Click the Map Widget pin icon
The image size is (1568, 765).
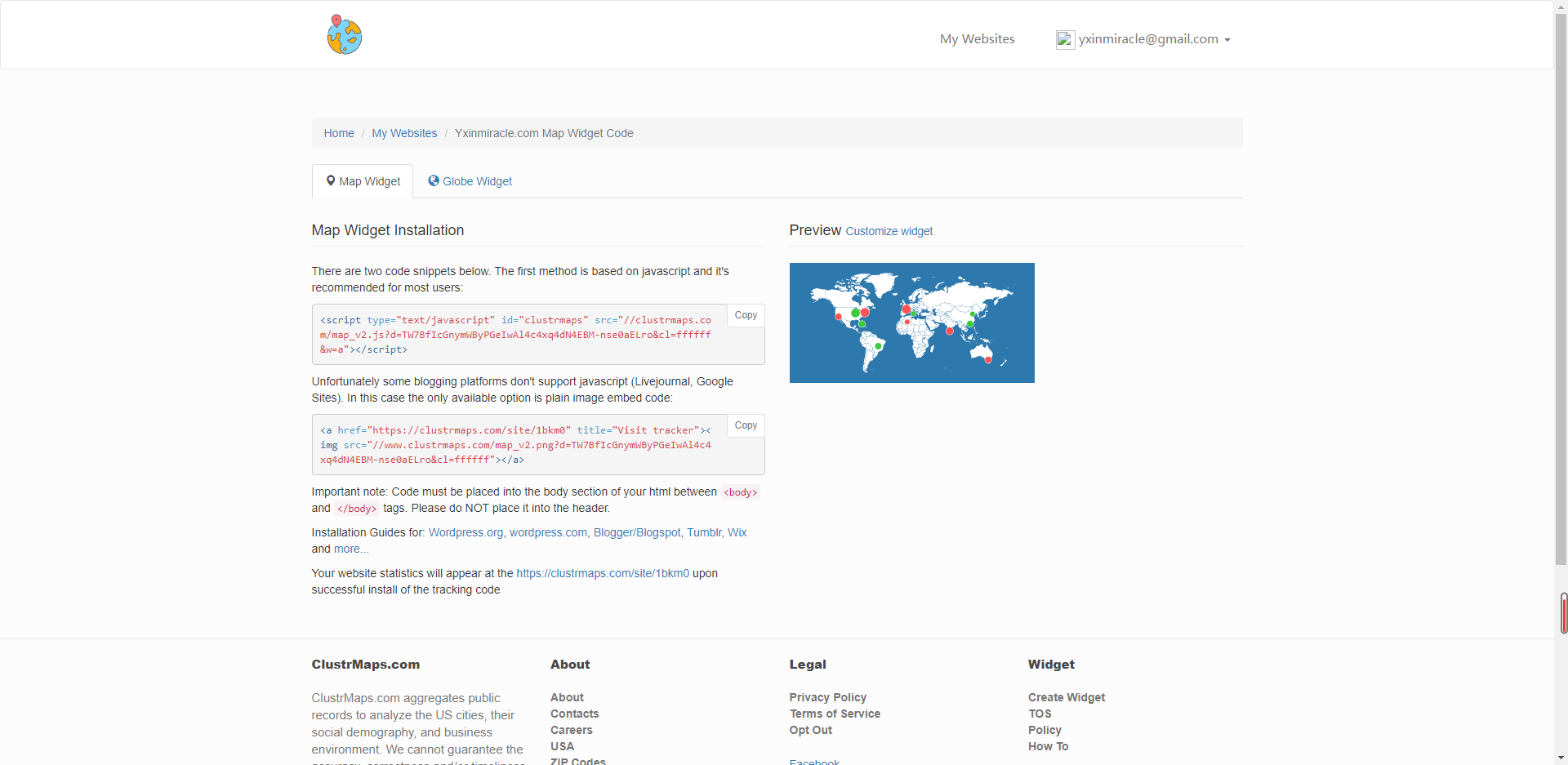[x=331, y=181]
